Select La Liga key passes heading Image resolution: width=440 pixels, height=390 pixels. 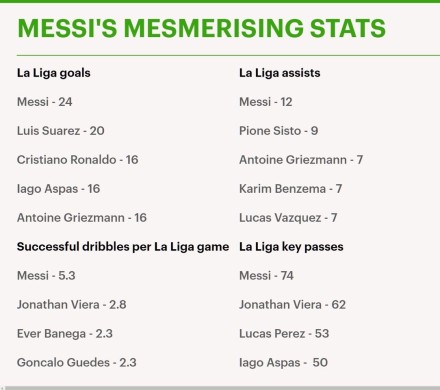tap(291, 247)
